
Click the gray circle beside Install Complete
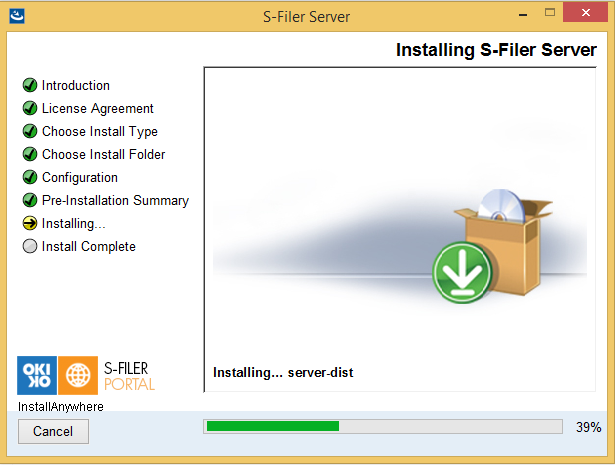(30, 246)
